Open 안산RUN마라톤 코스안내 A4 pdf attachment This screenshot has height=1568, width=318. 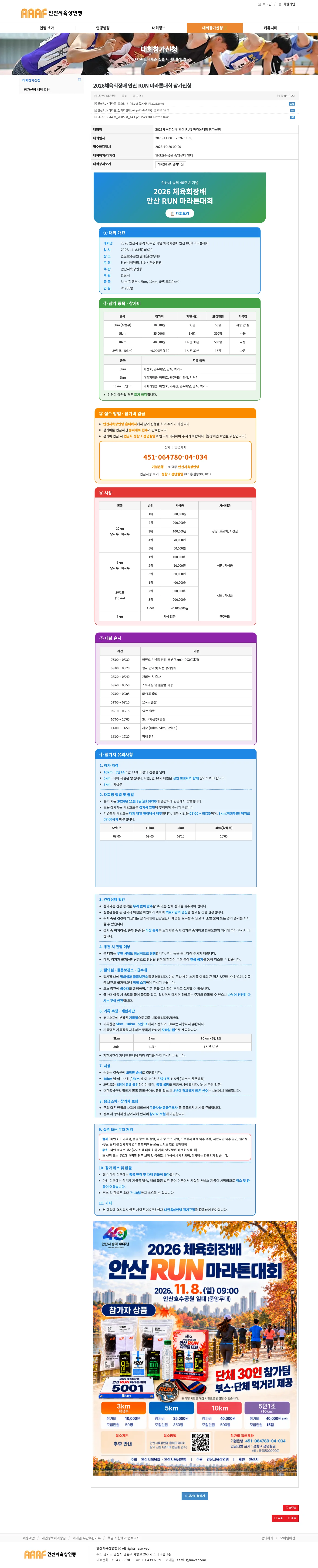[122, 103]
